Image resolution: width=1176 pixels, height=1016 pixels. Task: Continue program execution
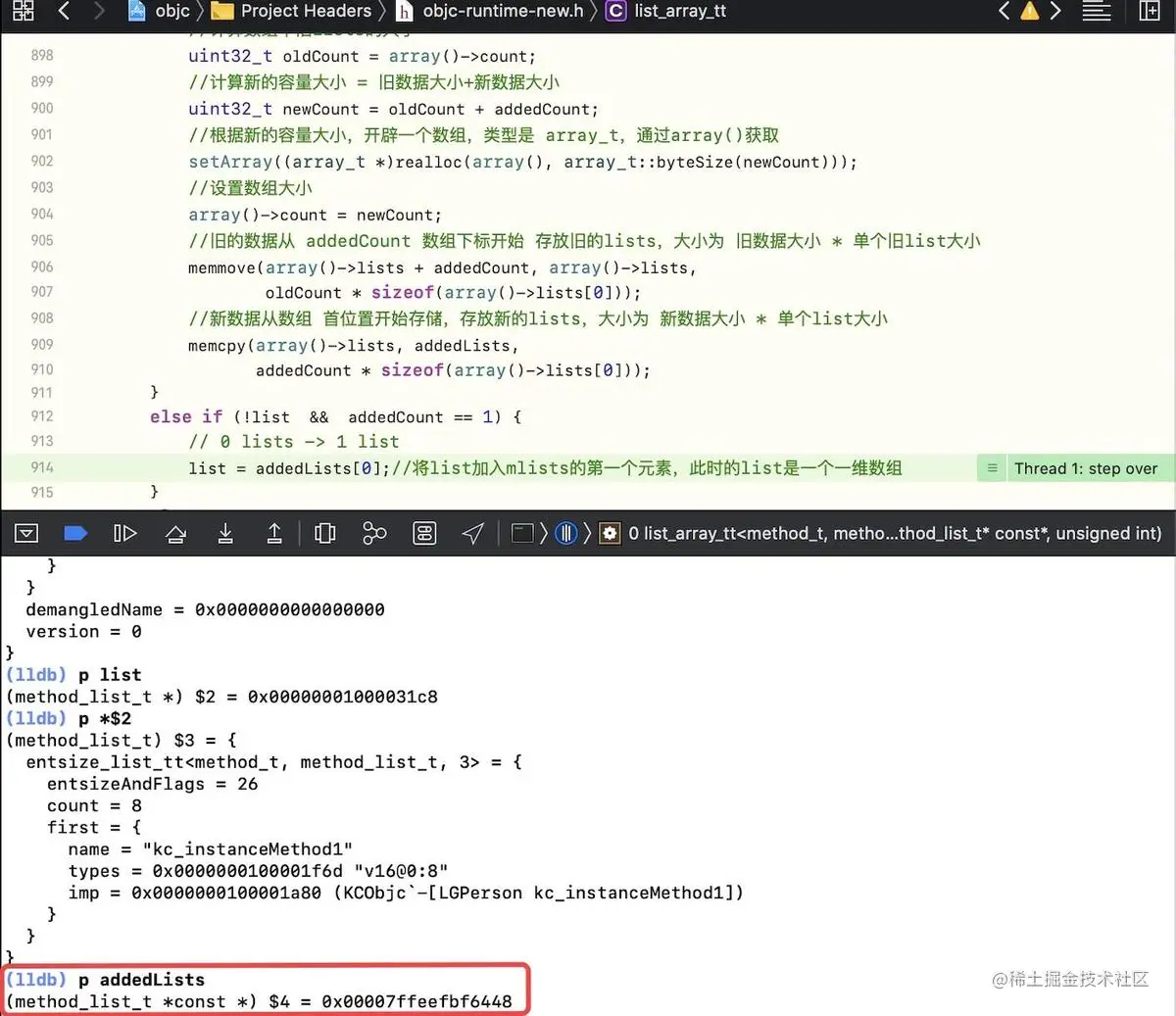click(x=124, y=533)
